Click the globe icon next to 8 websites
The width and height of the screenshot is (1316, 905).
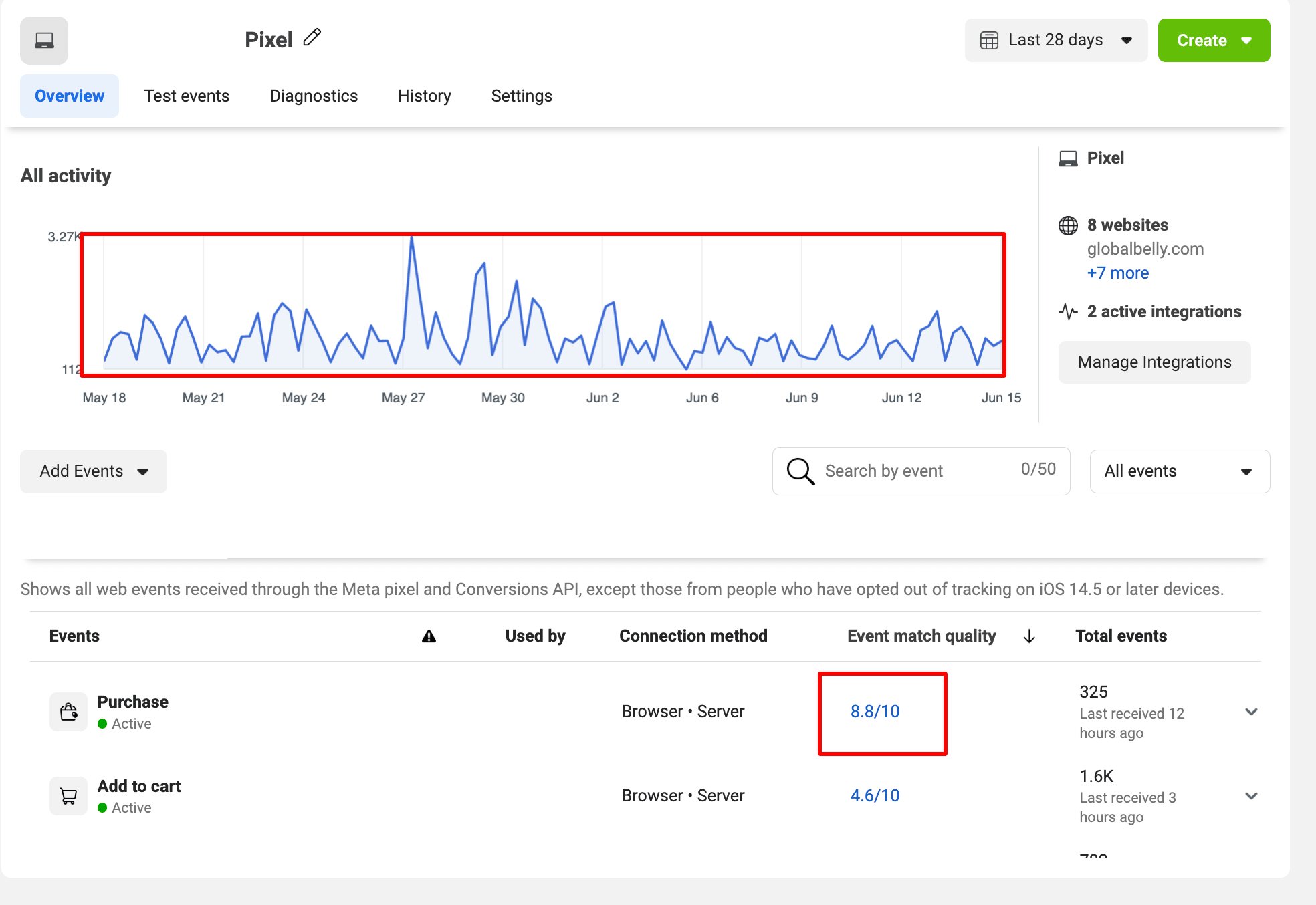[x=1068, y=225]
